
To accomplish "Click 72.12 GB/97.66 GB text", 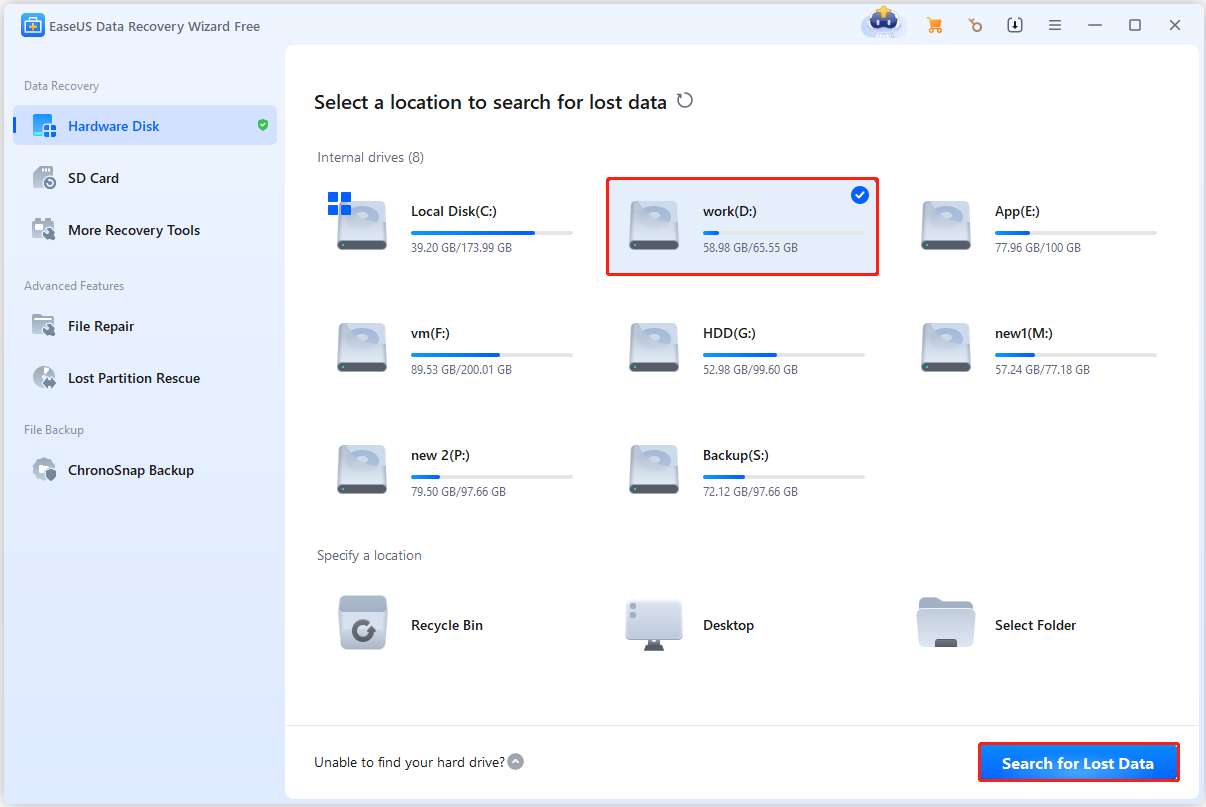I will point(750,491).
